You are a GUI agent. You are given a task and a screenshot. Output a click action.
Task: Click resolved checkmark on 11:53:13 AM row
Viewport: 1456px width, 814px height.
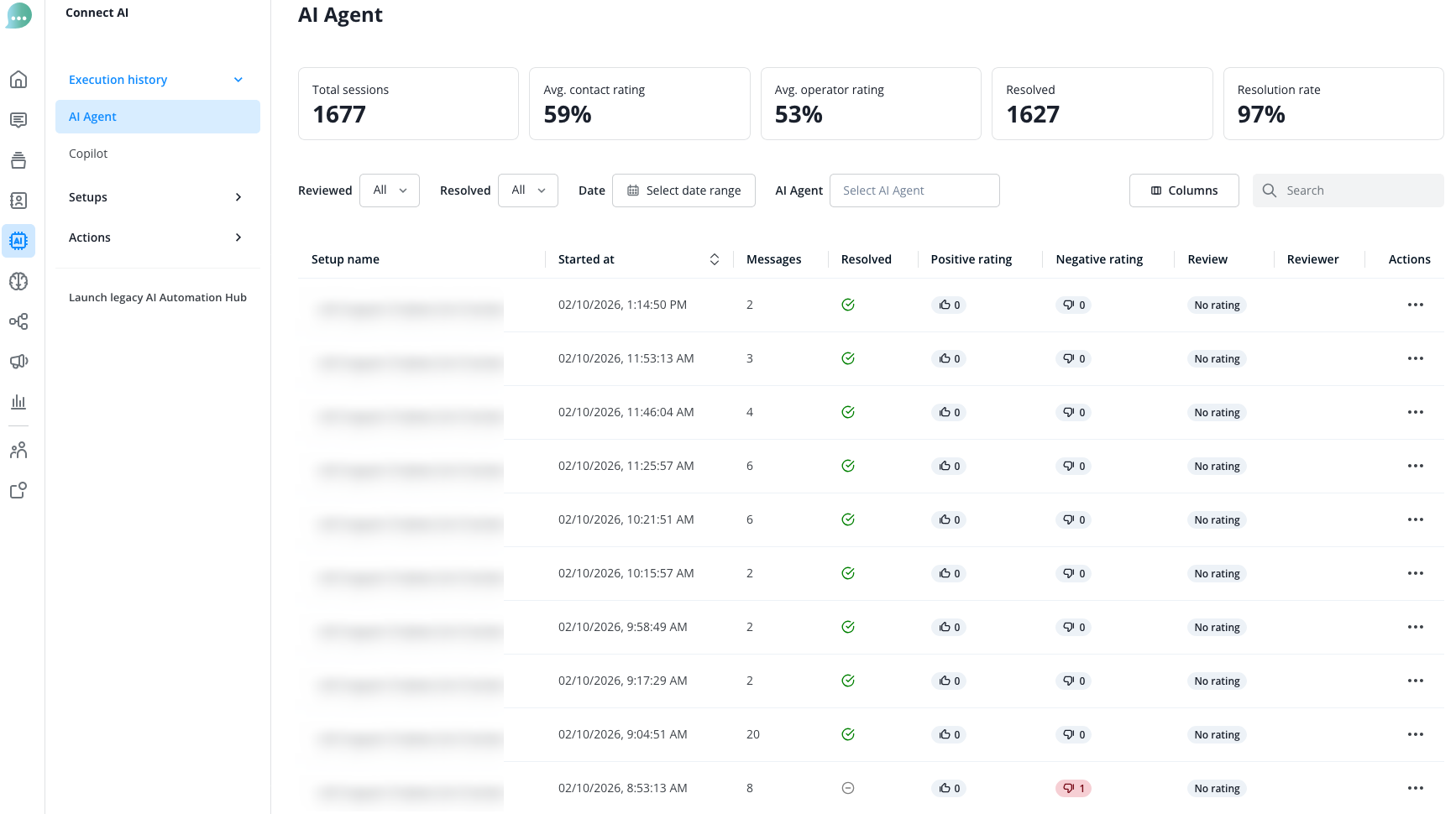coord(848,358)
